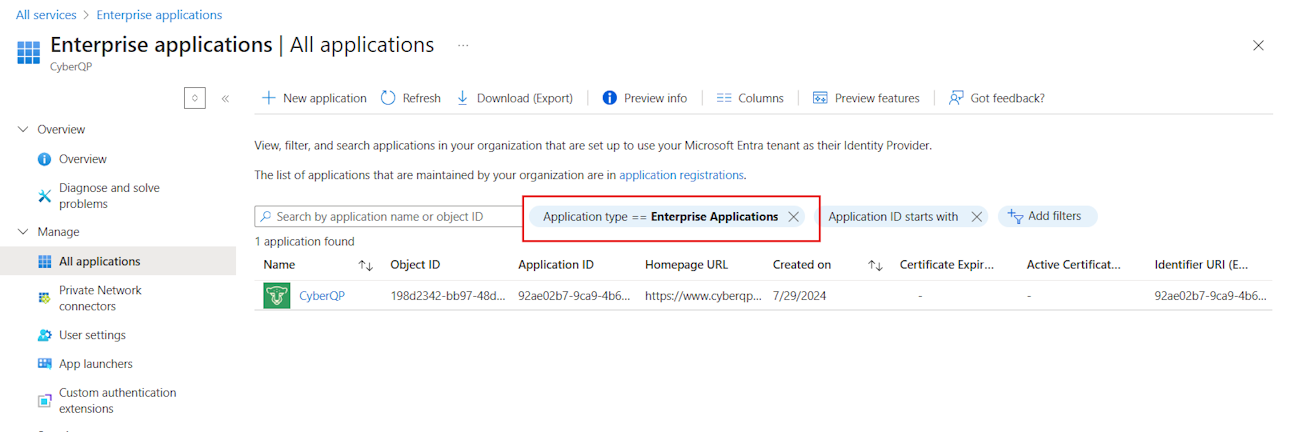Click Add filters button
Screen dimensions: 1290x432
coord(1046,217)
